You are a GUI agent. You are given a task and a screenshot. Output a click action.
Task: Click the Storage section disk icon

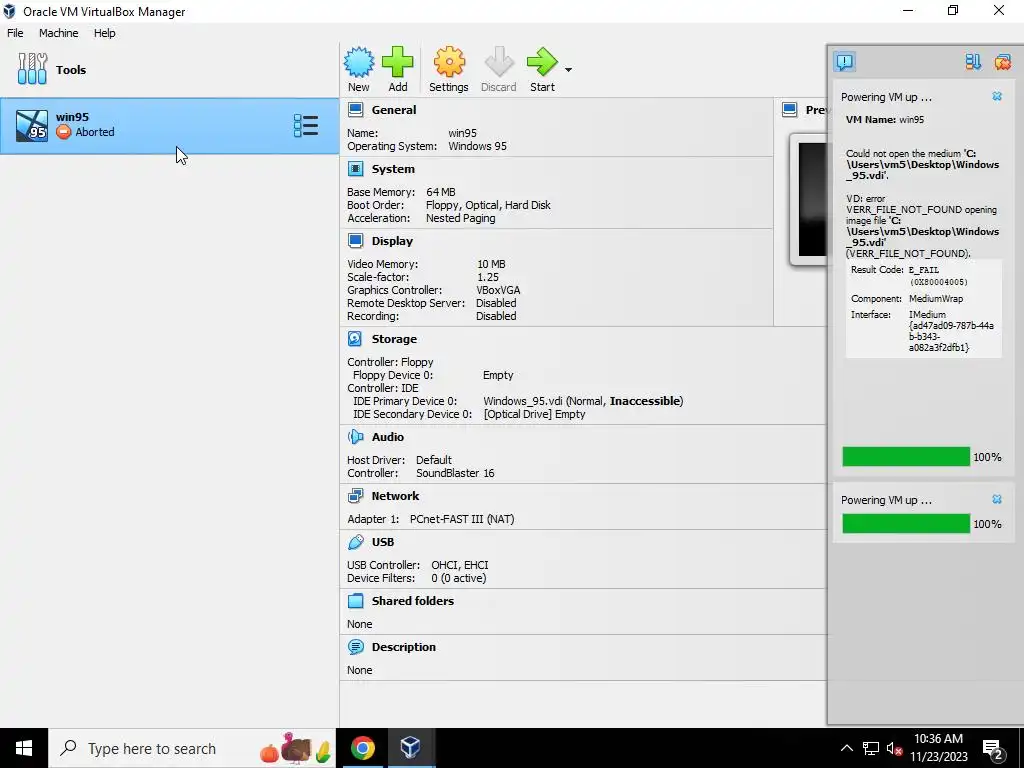click(355, 339)
